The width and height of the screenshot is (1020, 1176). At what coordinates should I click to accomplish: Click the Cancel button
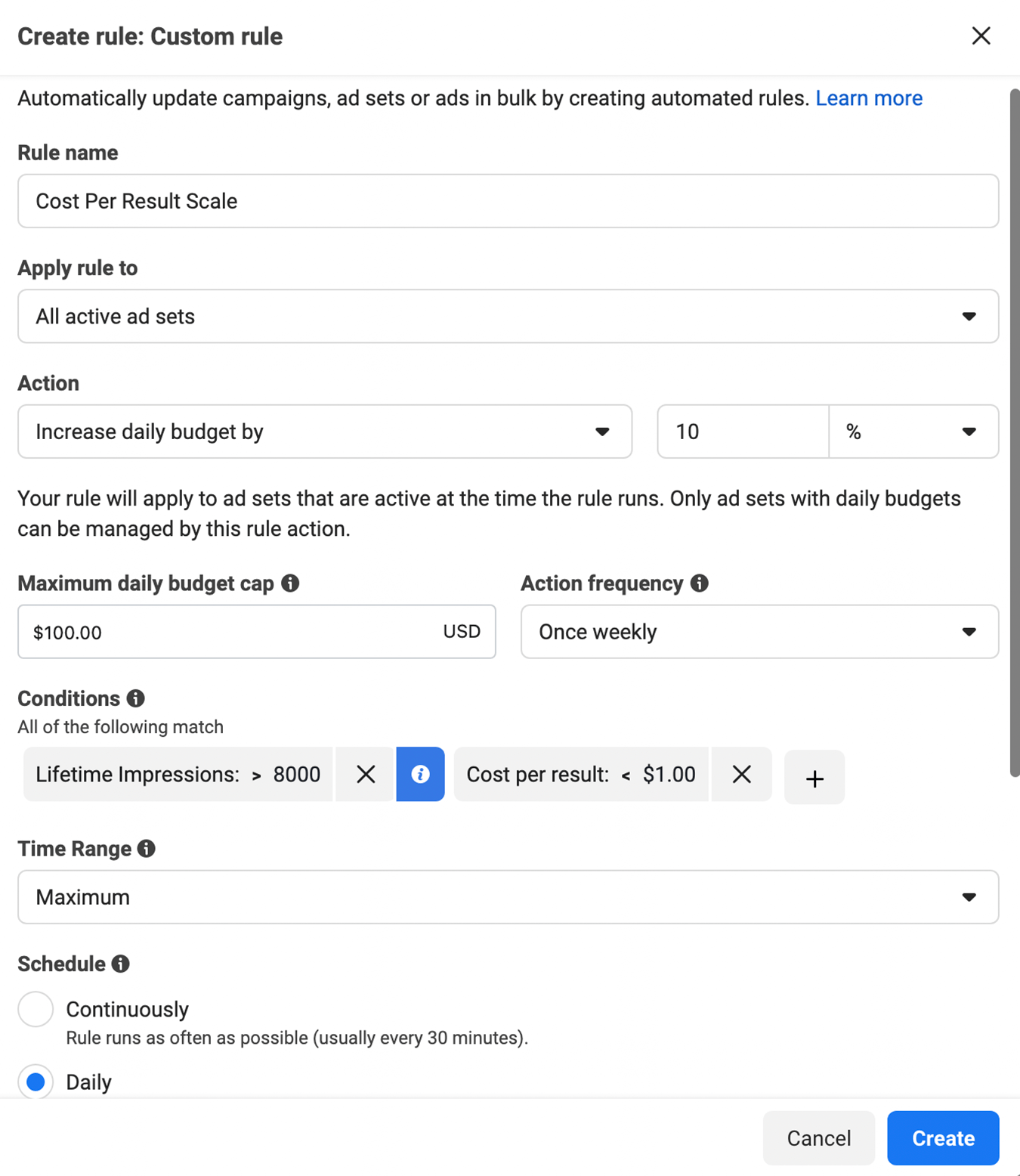click(x=819, y=1137)
